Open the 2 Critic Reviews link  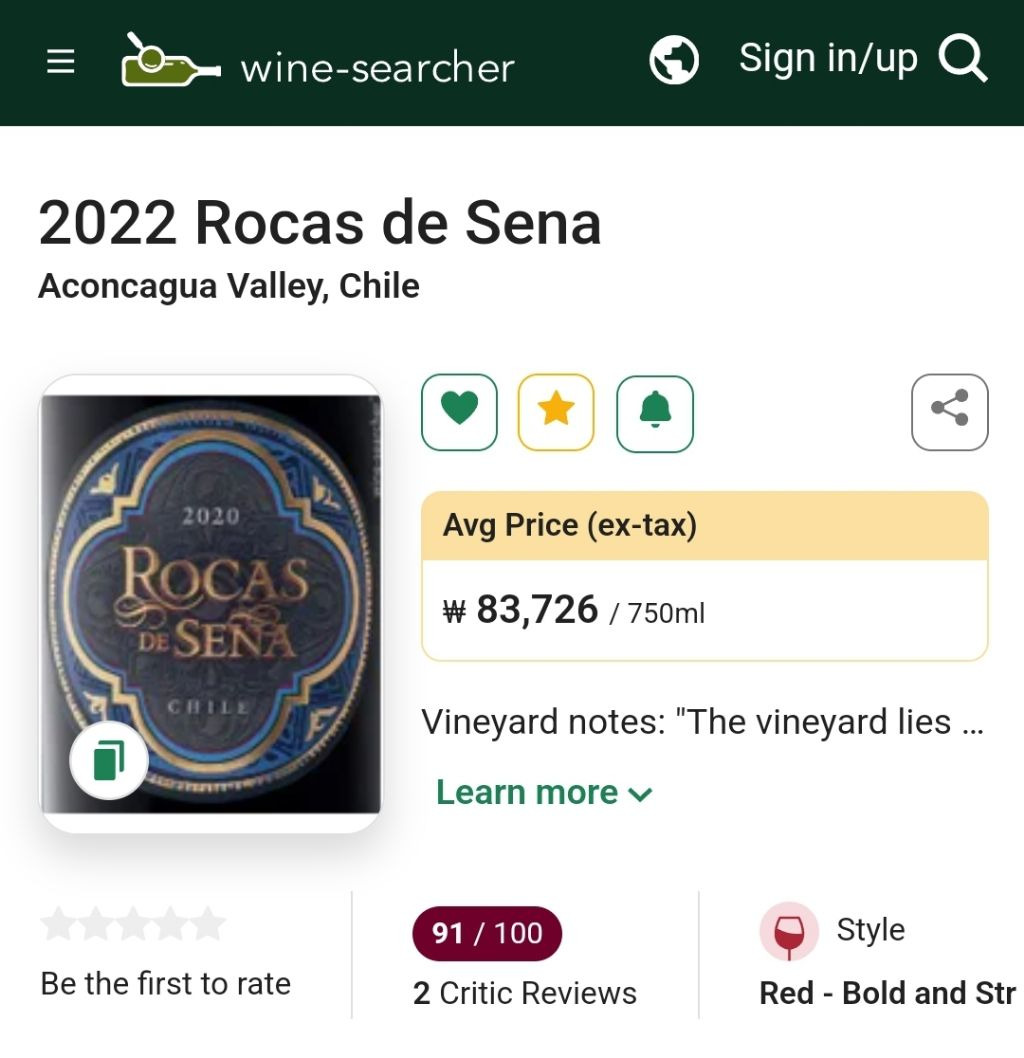[525, 993]
